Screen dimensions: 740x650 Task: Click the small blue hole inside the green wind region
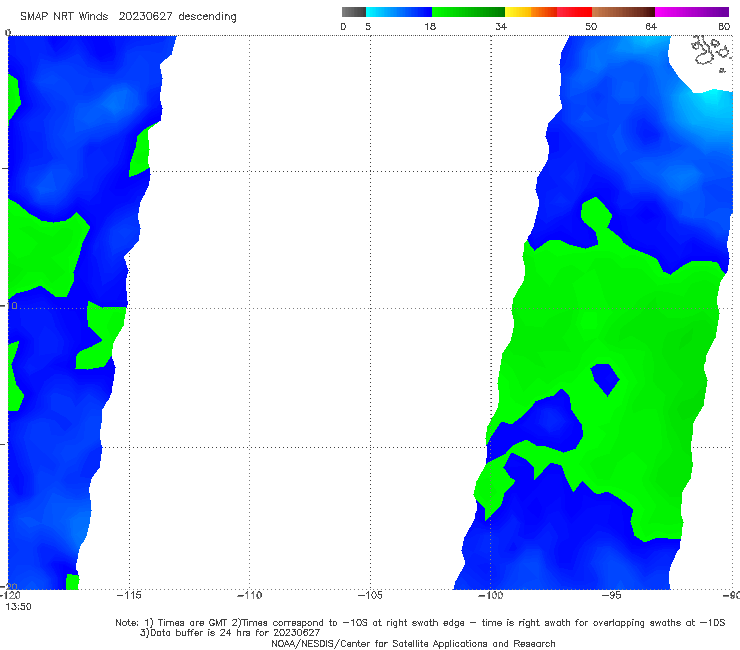[x=605, y=379]
